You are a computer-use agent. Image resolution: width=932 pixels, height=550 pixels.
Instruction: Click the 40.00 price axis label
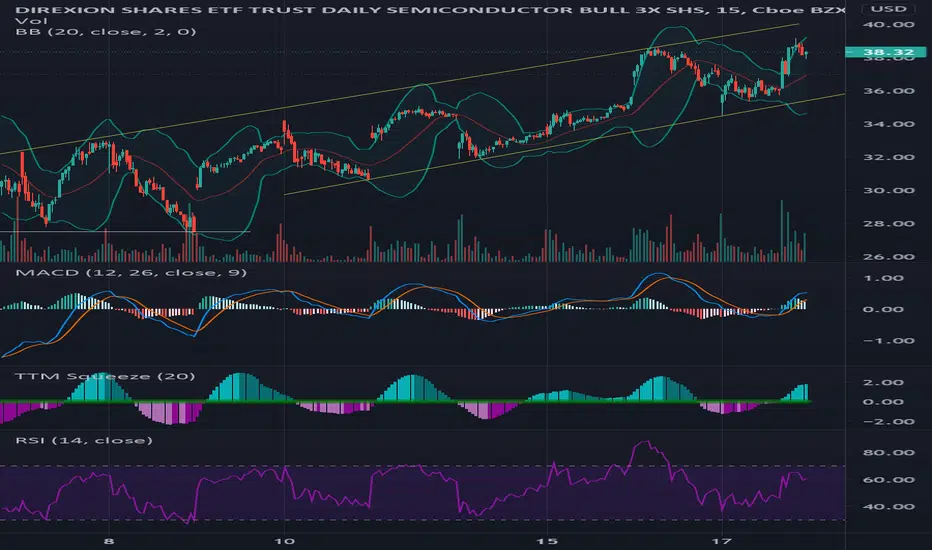pos(889,24)
